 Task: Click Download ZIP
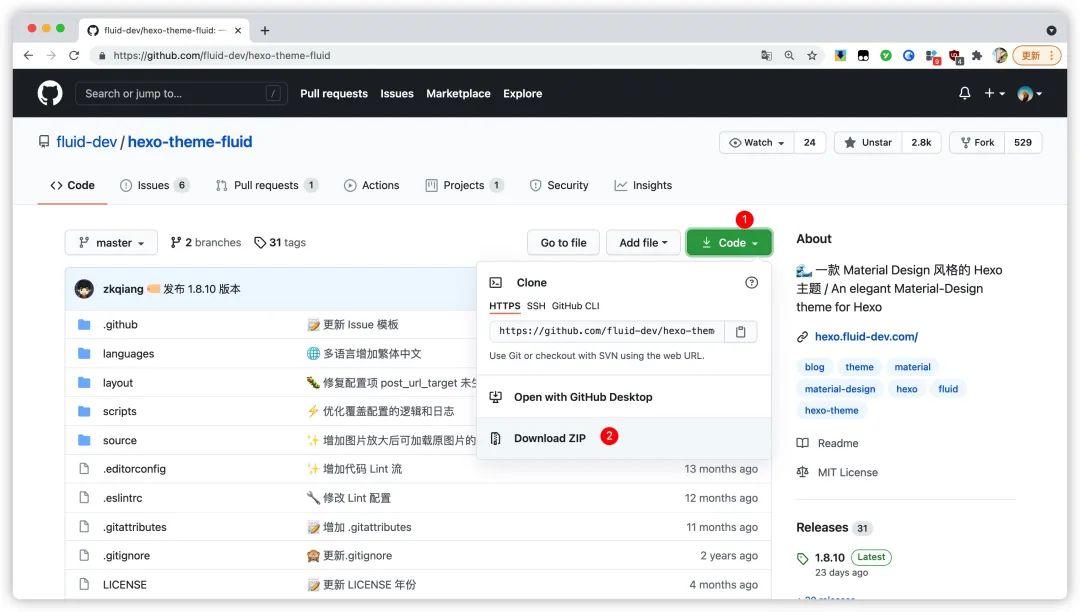[623, 439]
